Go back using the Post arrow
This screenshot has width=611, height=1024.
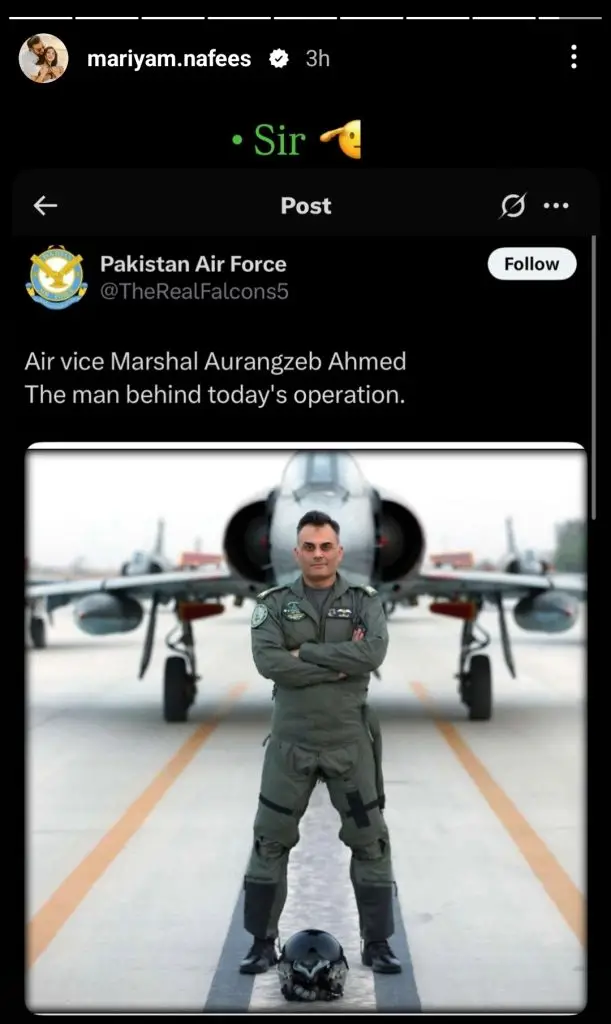(45, 206)
